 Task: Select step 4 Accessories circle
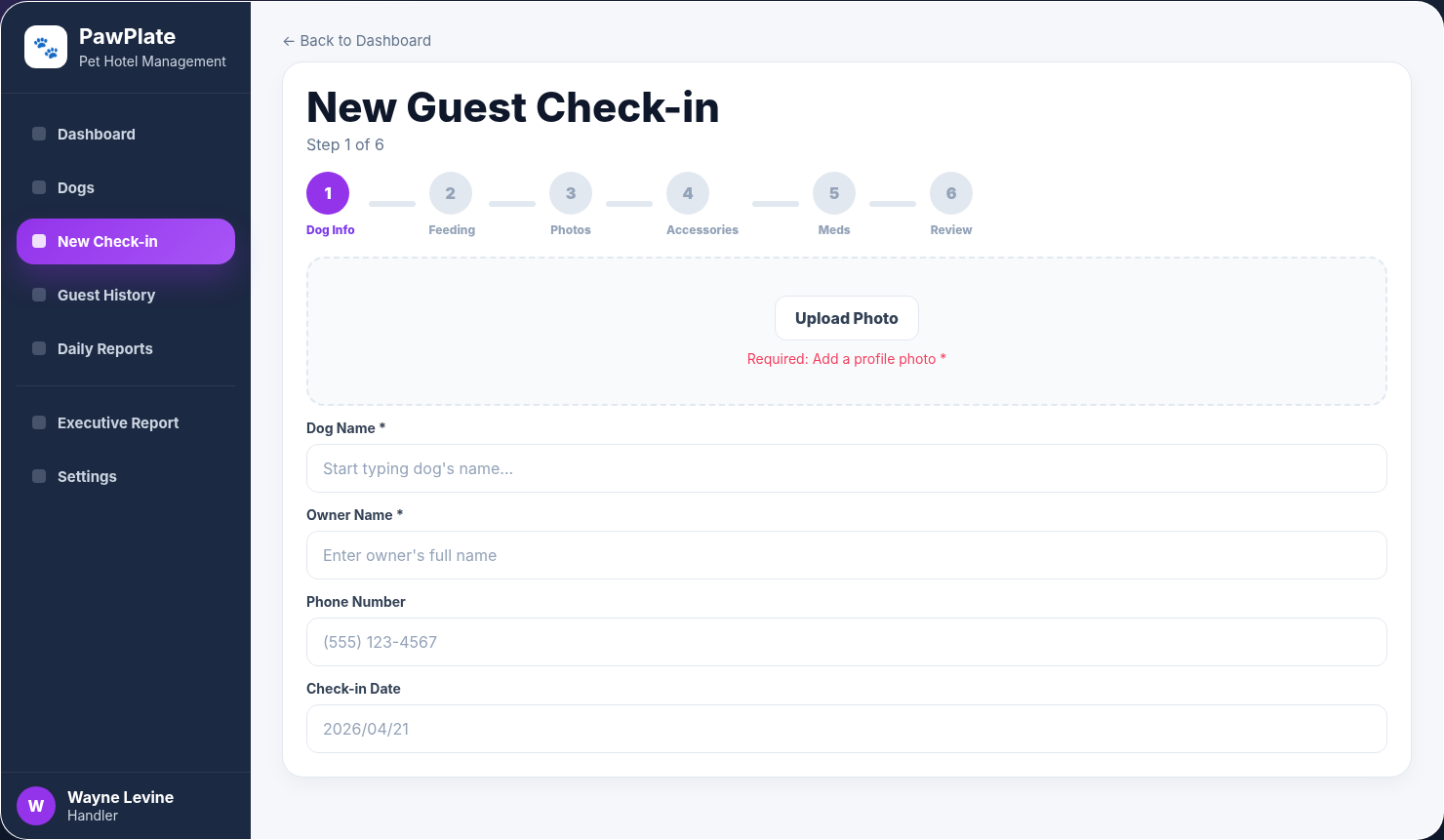point(688,193)
